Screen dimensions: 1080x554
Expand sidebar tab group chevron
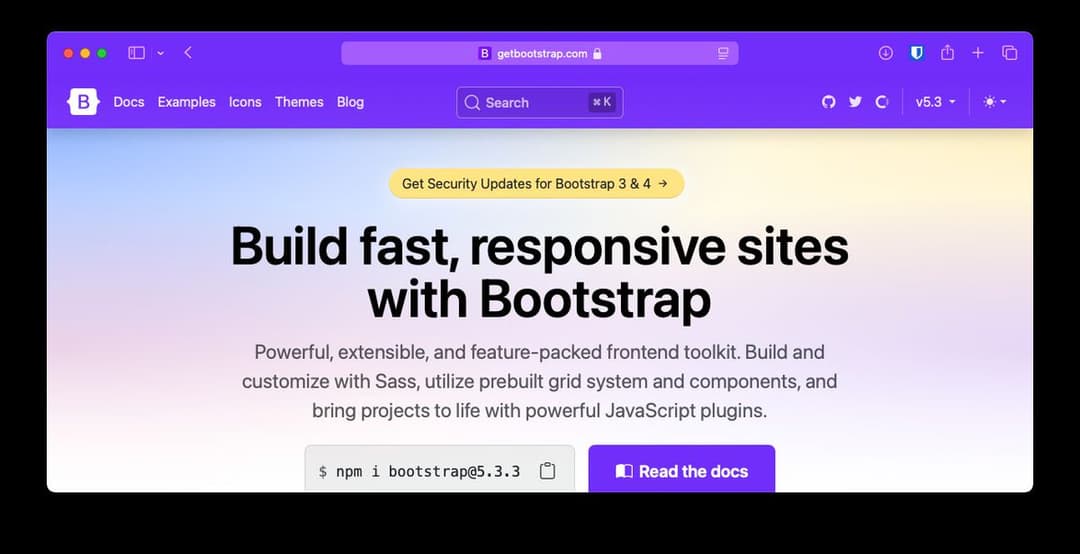160,53
